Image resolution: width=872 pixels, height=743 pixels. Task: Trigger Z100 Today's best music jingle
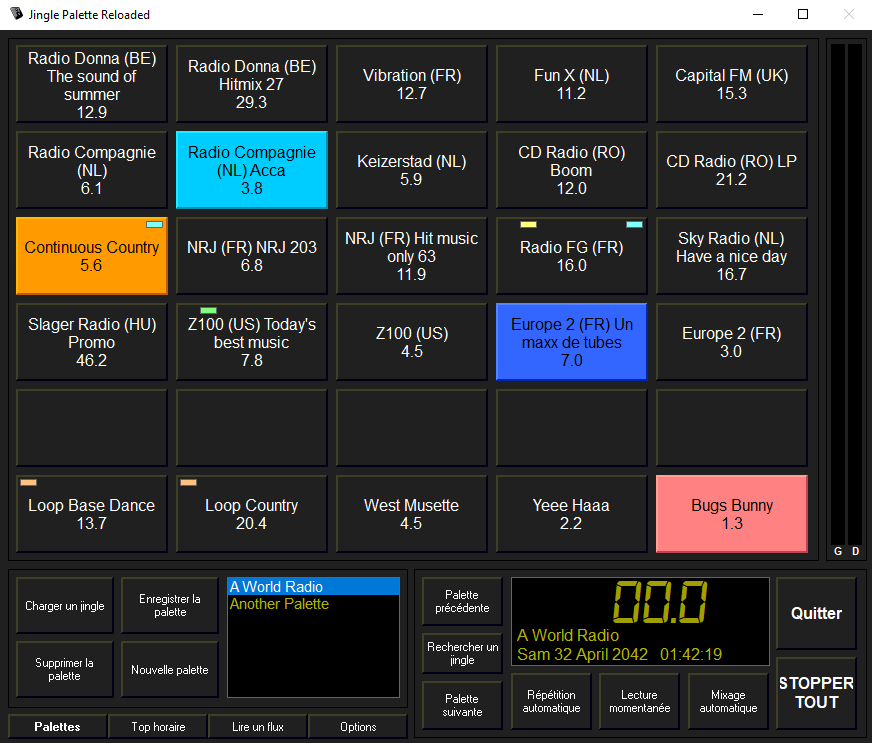click(x=252, y=342)
